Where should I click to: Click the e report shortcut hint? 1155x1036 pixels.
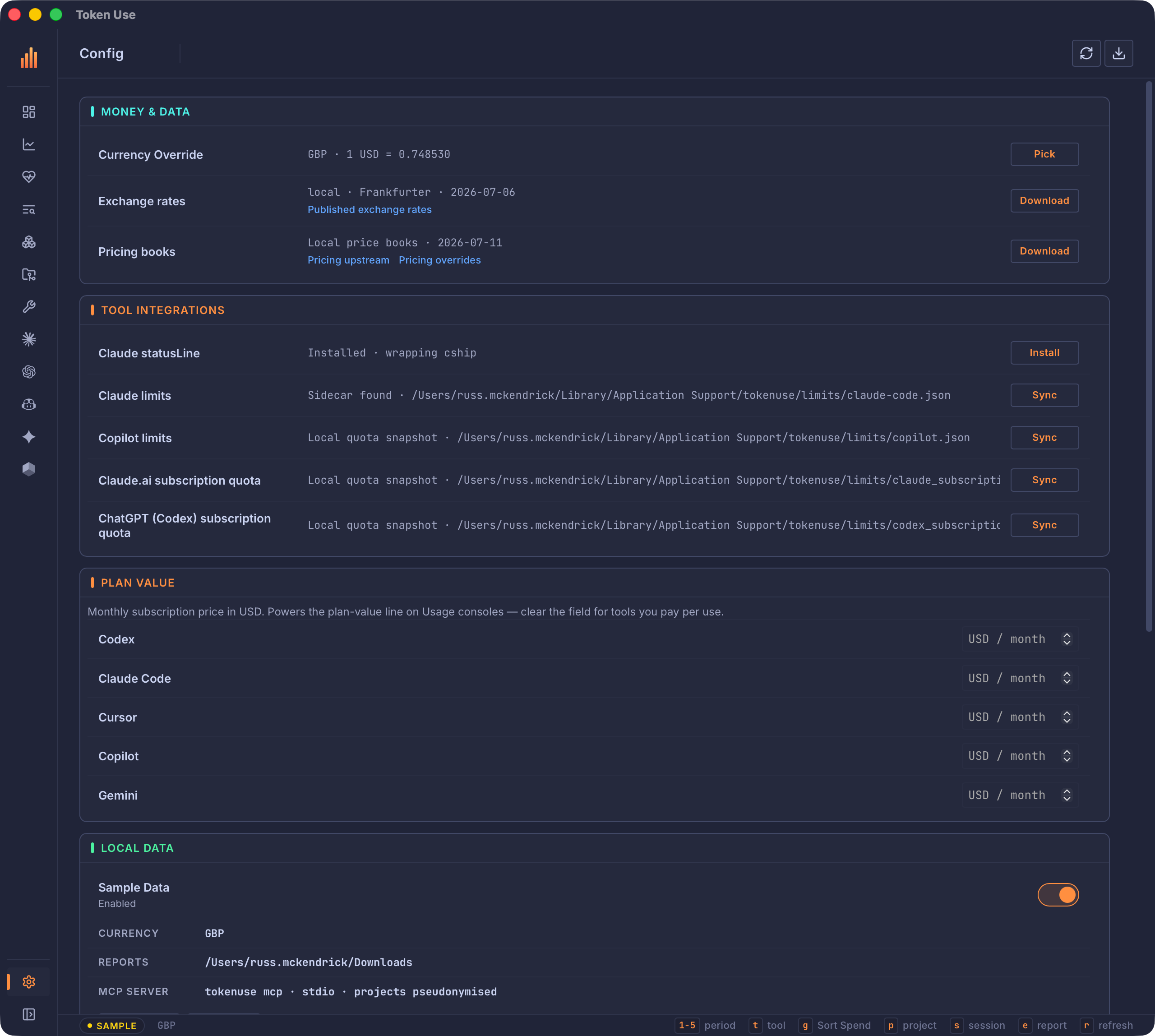point(1042,1026)
